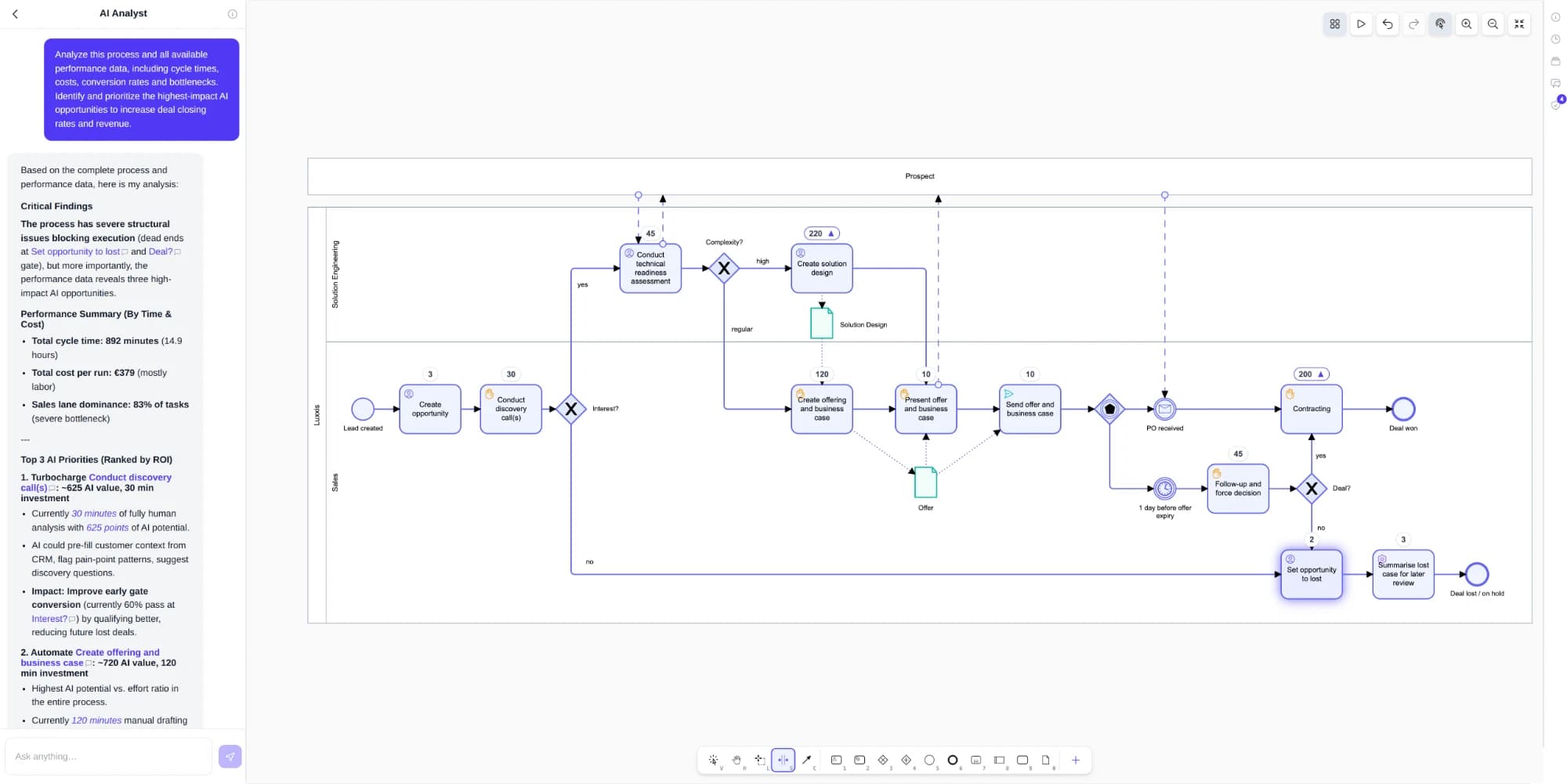Screen dimensions: 1567x784
Task: Select the 1 day before offer expiry timer event
Action: click(x=1165, y=489)
